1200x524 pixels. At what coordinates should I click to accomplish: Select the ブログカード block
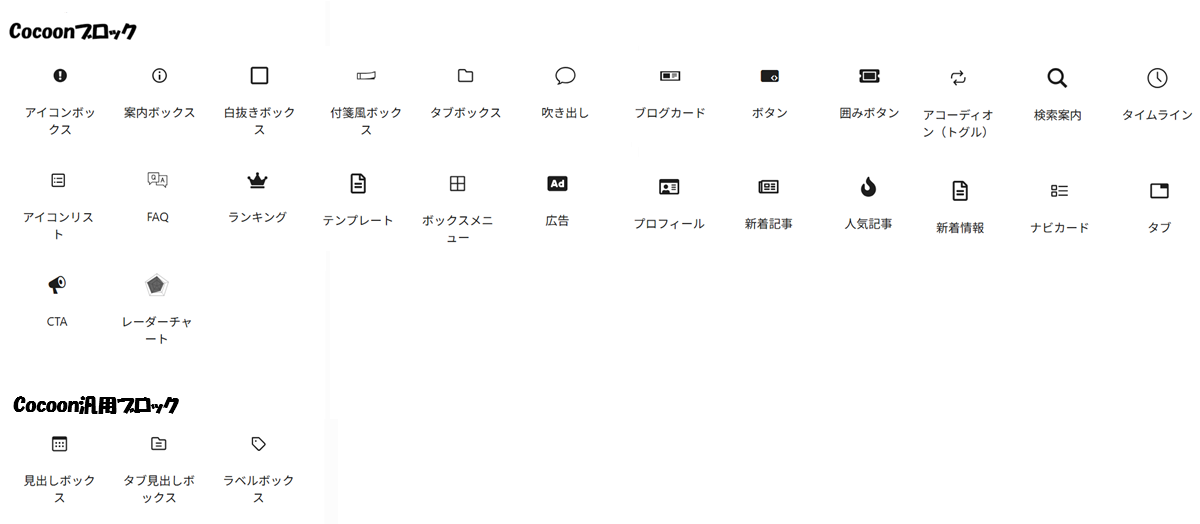pos(669,76)
